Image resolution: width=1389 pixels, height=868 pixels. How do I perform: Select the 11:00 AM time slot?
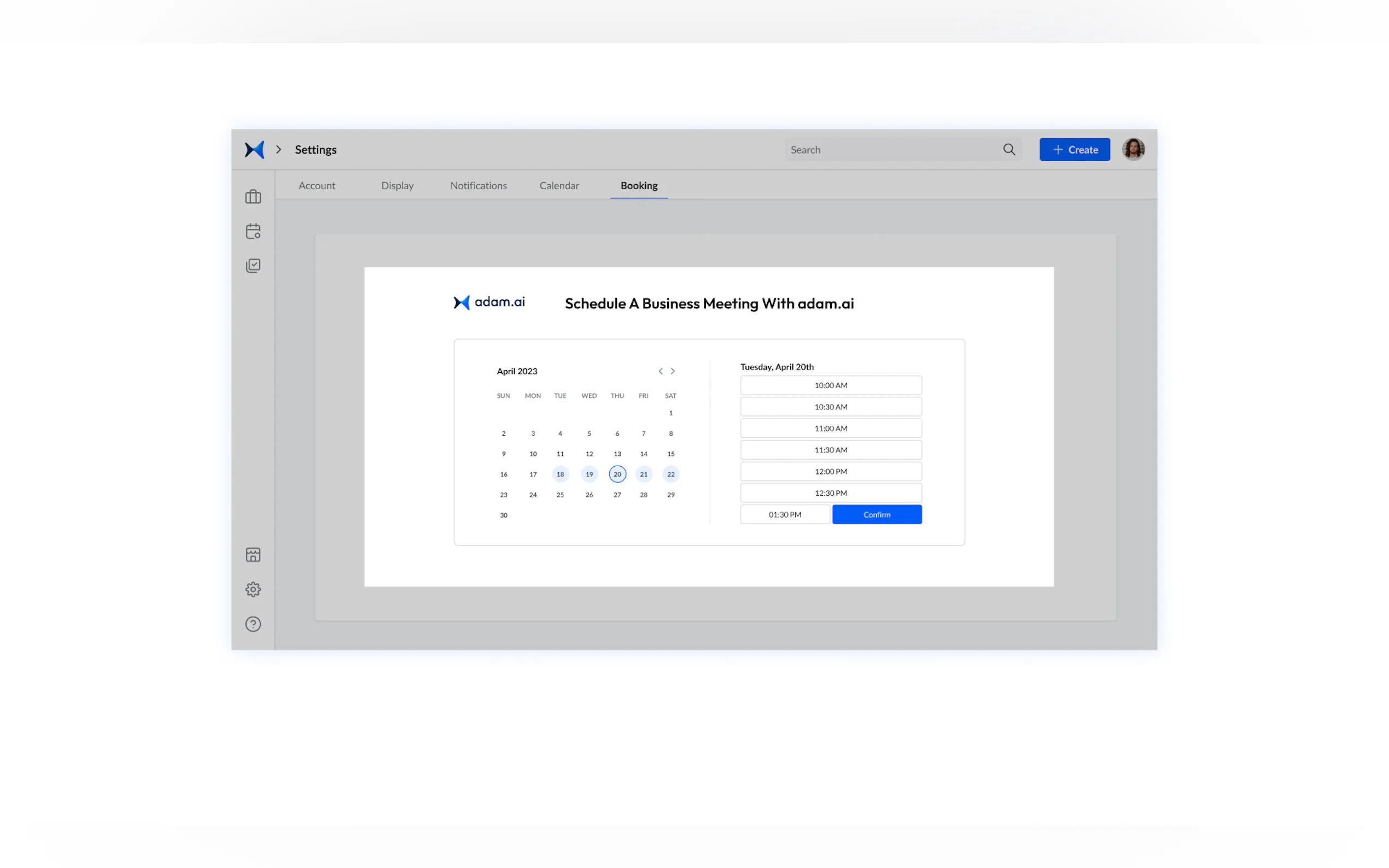point(830,428)
